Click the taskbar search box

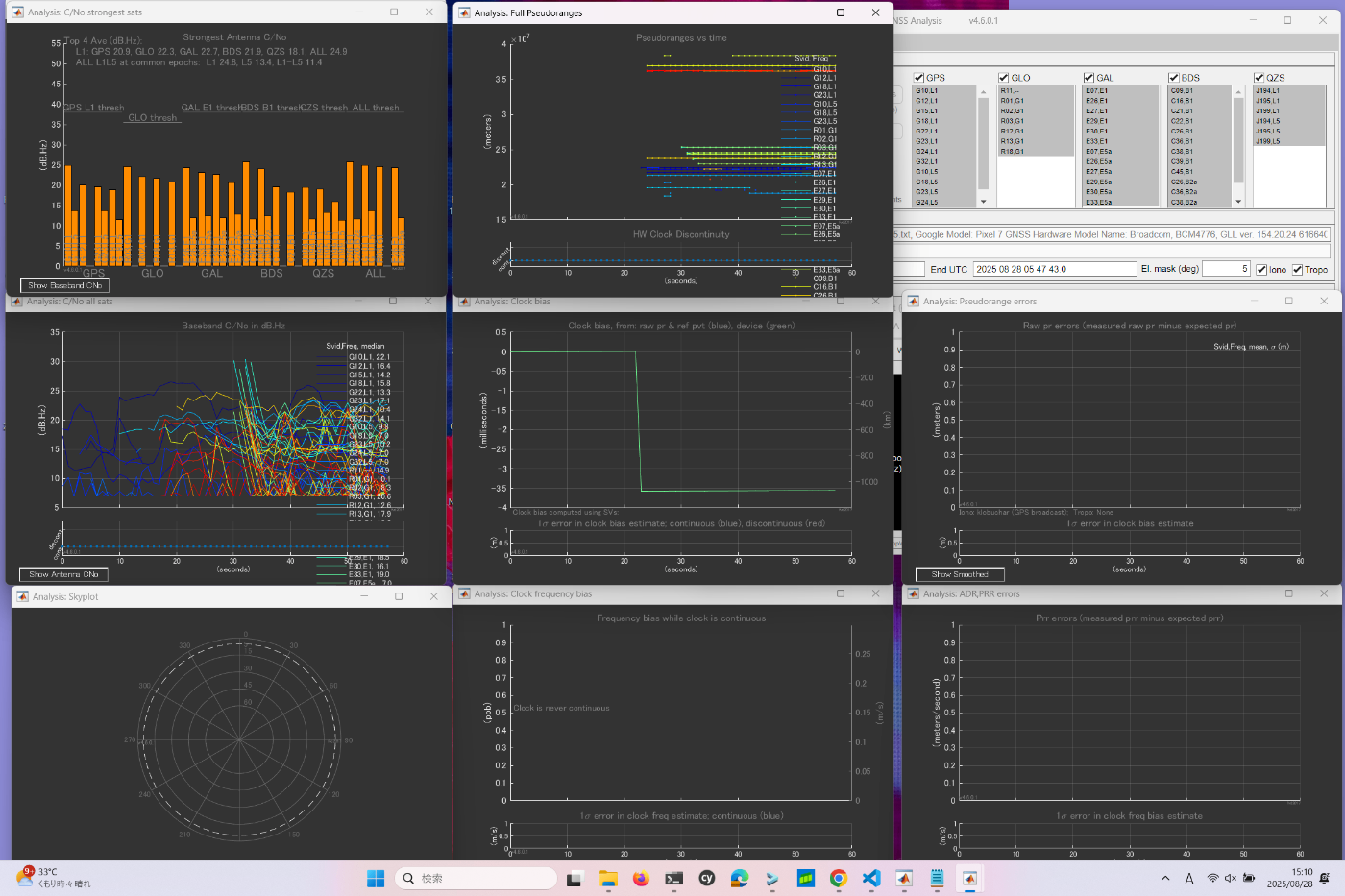[x=476, y=878]
